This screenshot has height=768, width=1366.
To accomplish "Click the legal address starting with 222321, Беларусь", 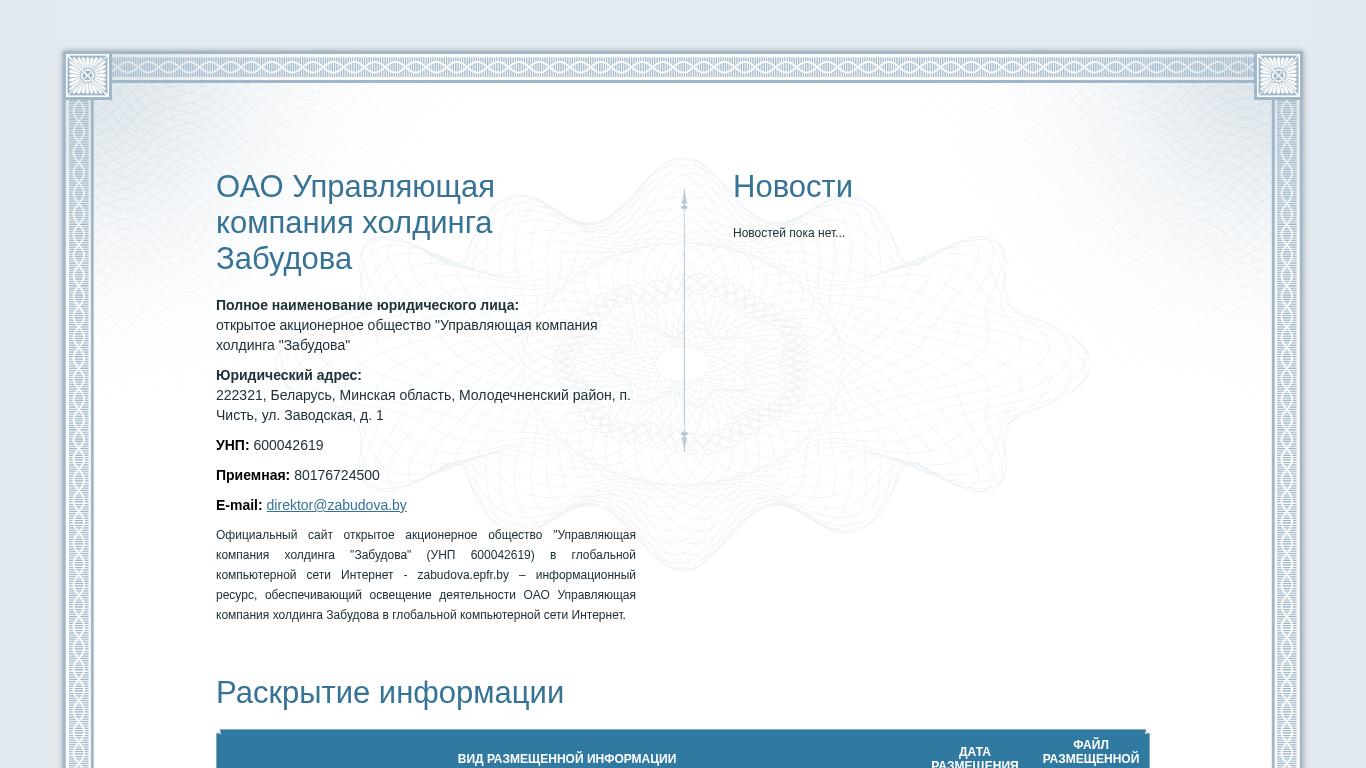I will [x=423, y=405].
